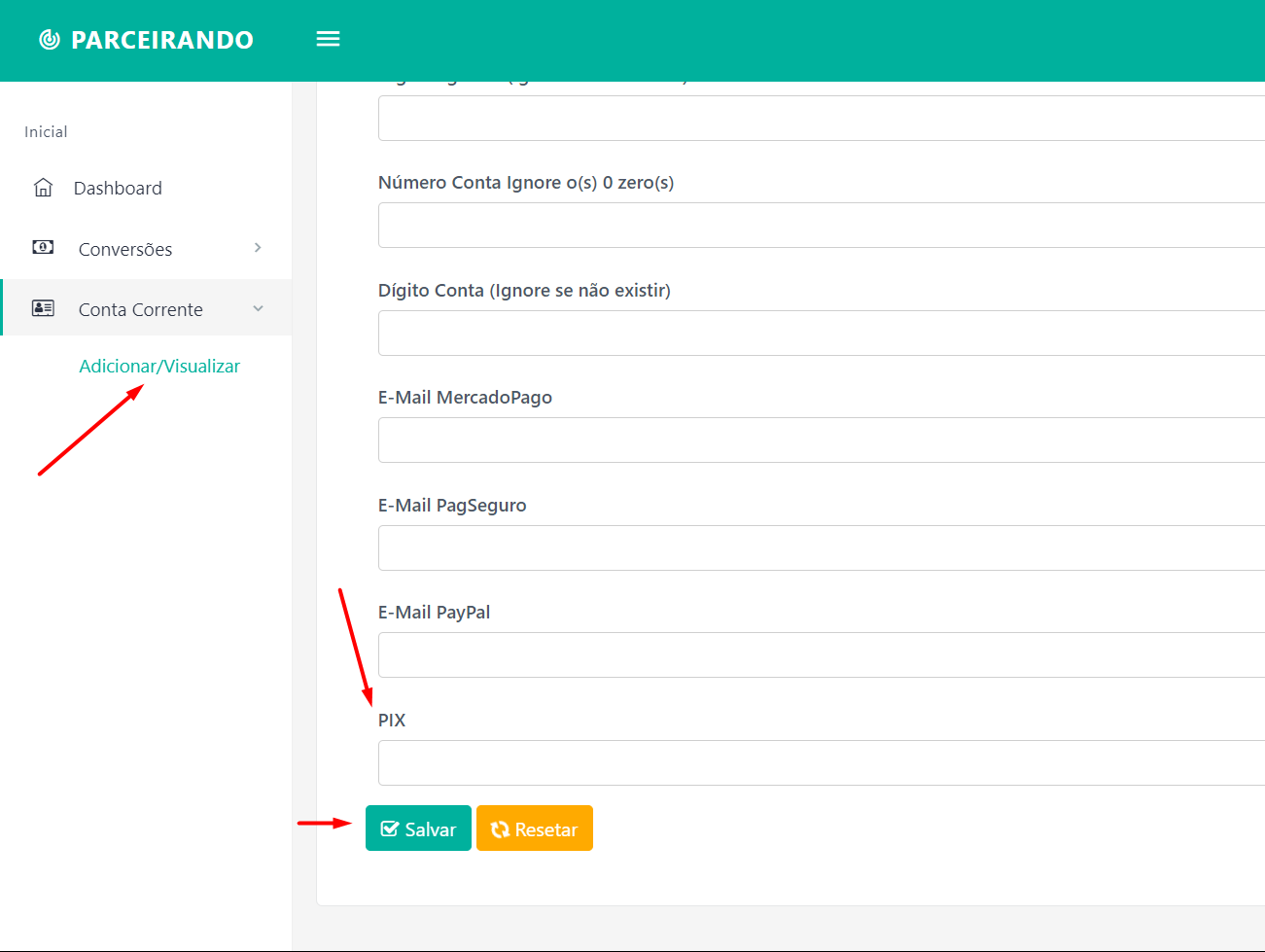Image resolution: width=1265 pixels, height=952 pixels.
Task: Click the Dígito Conta label text
Action: point(524,291)
